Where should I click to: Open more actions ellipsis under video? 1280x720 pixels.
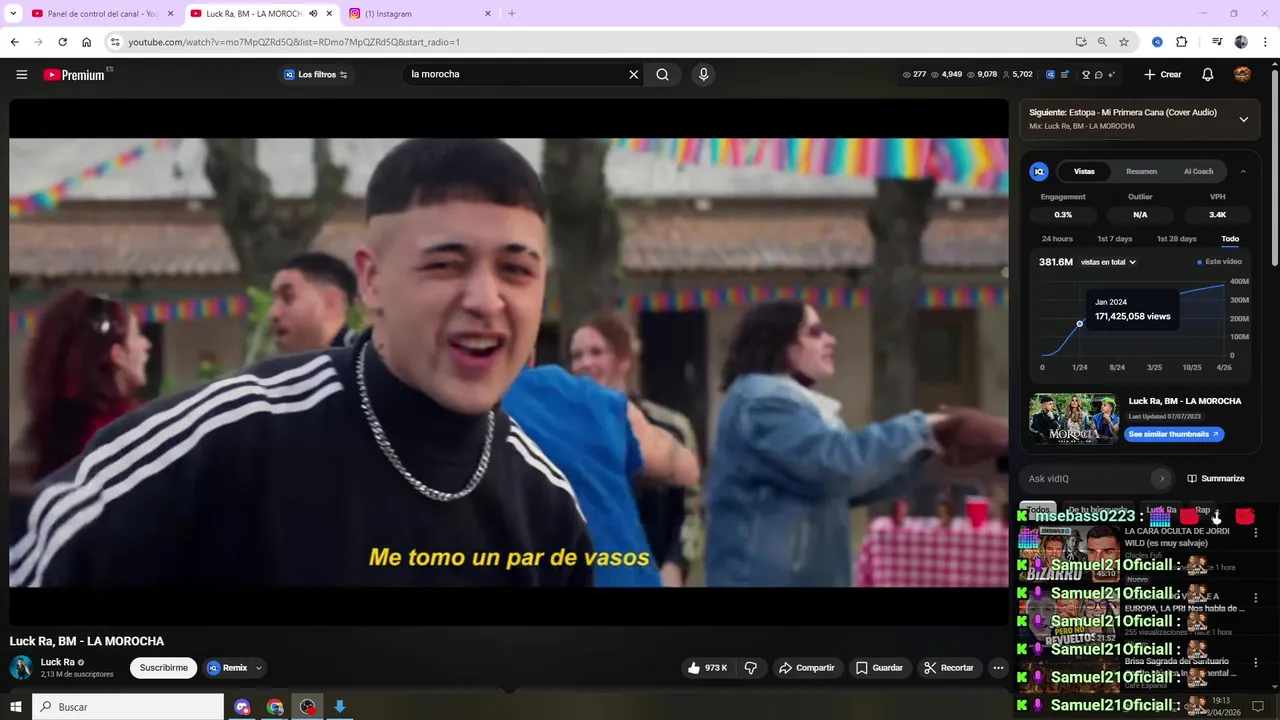click(x=998, y=668)
